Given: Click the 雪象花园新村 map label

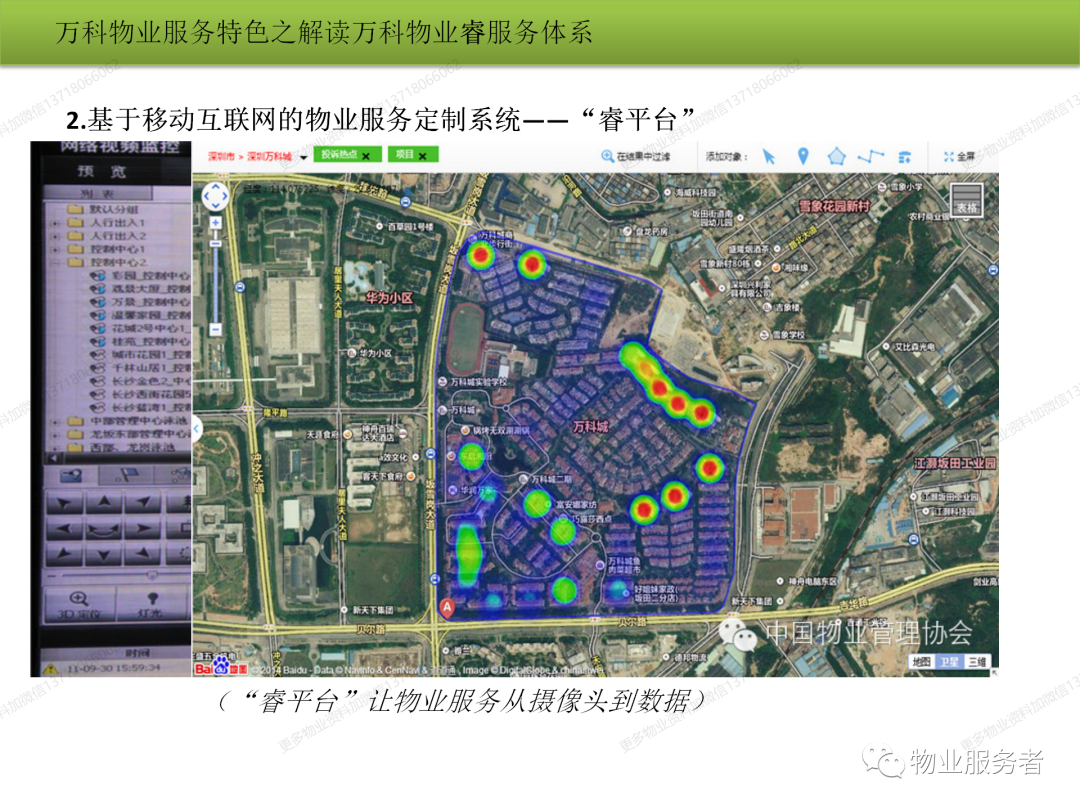Looking at the screenshot, I should pos(834,205).
